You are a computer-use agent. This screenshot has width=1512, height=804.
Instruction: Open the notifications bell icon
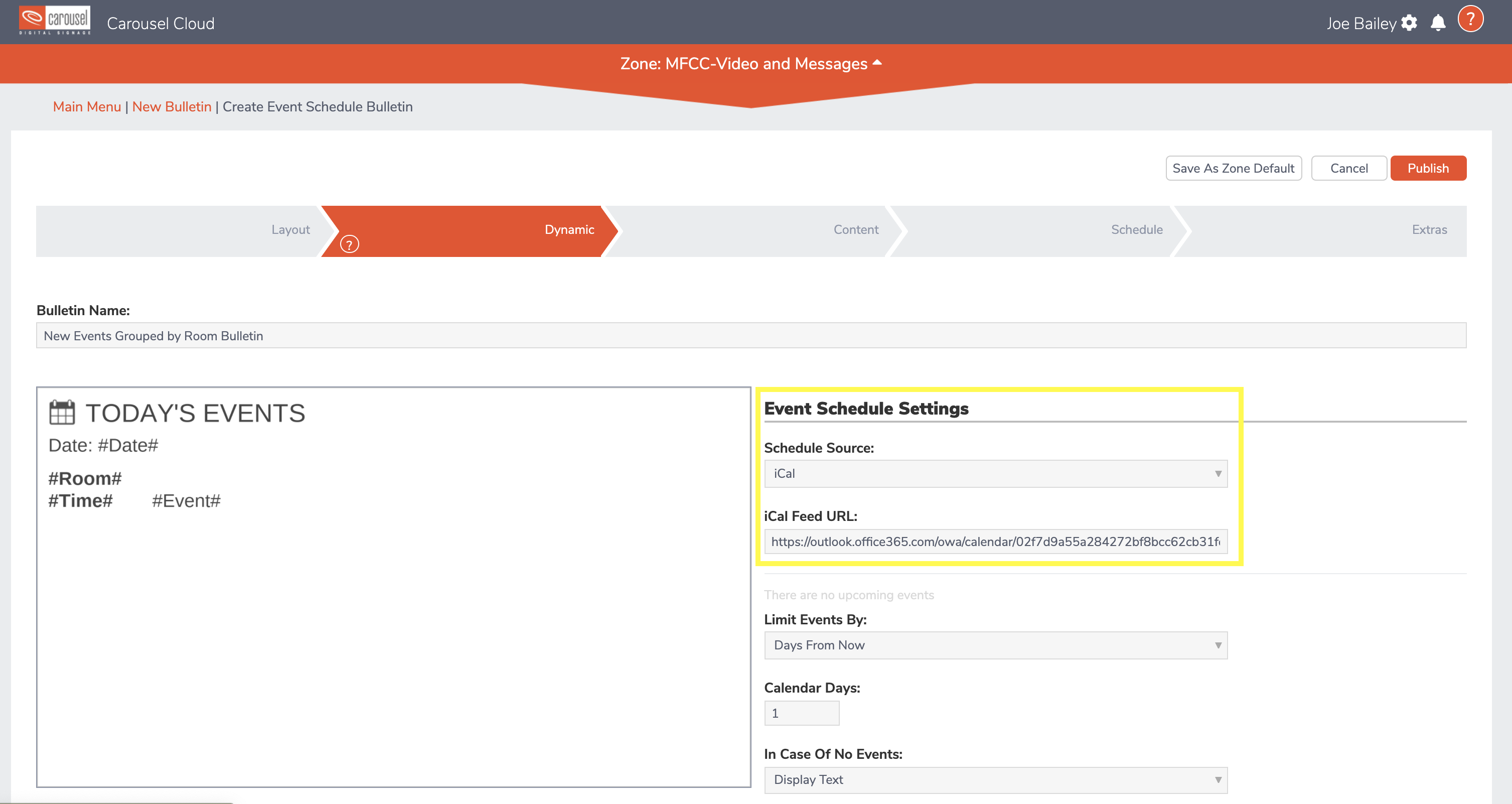click(1439, 23)
